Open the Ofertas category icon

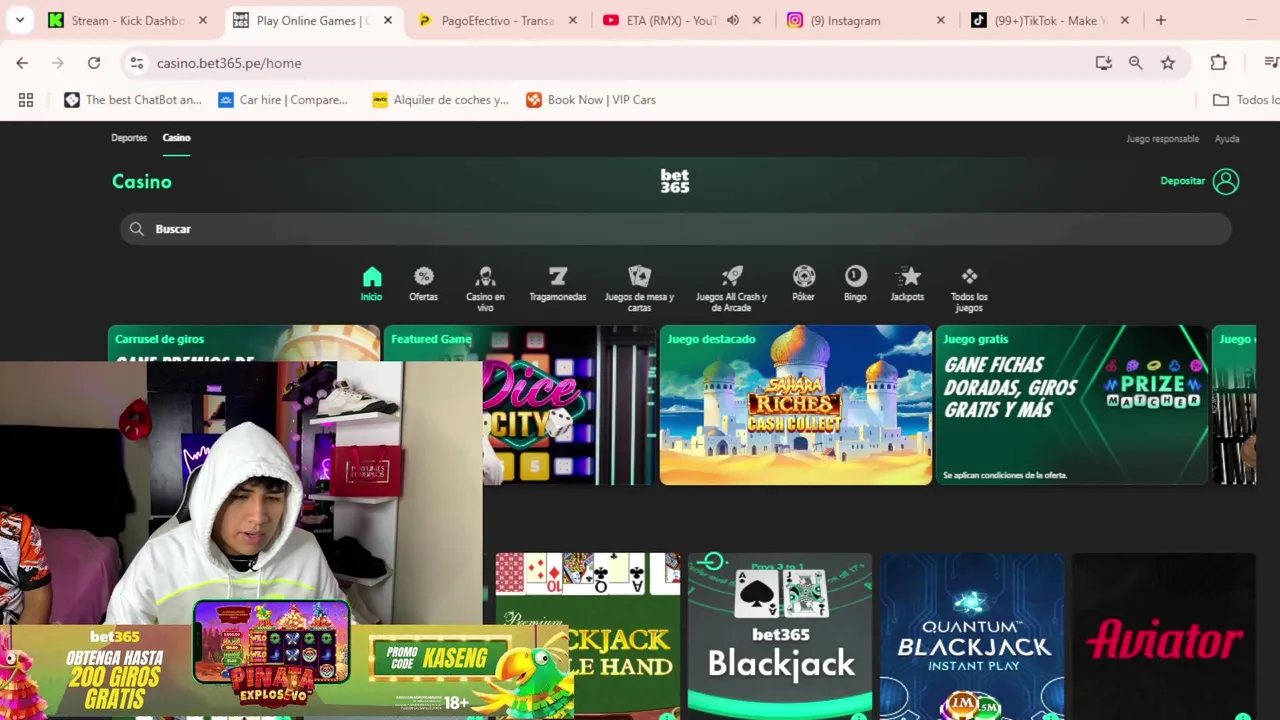pos(423,283)
